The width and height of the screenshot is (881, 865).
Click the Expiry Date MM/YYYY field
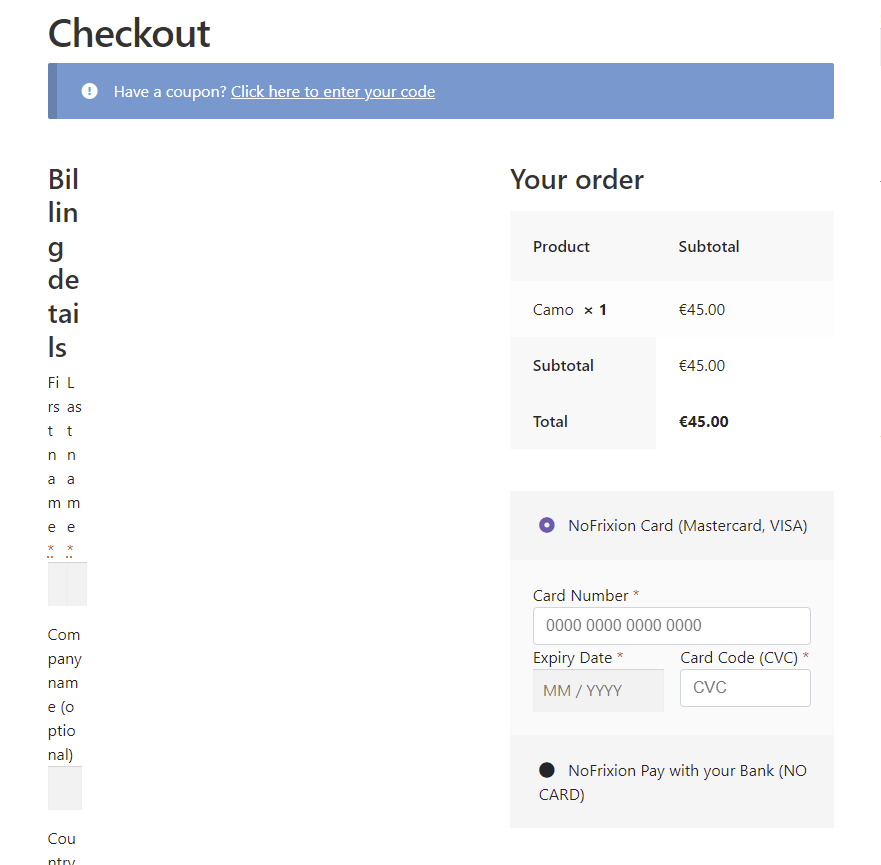[598, 690]
